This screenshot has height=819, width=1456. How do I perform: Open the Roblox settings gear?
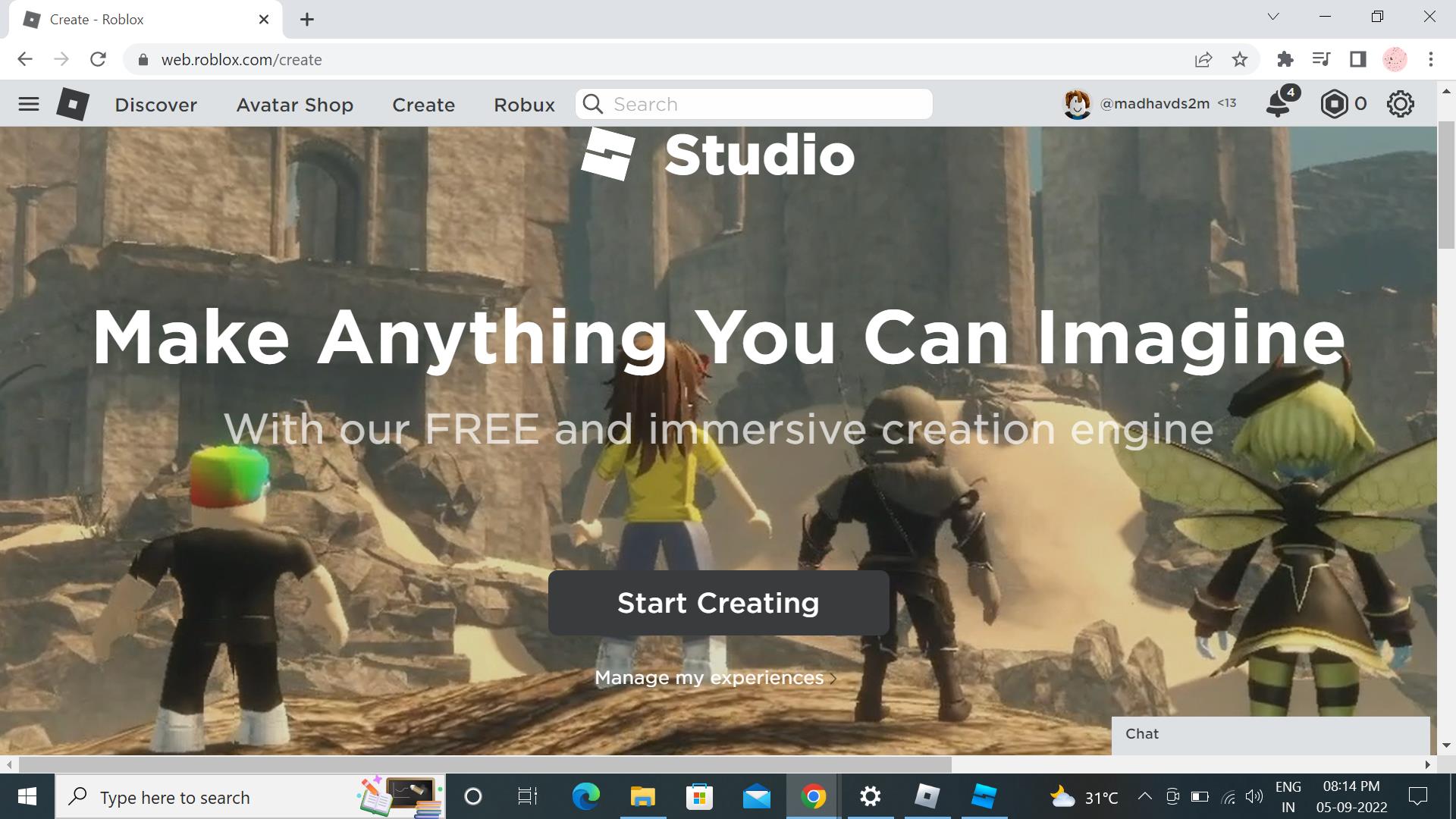tap(1400, 104)
